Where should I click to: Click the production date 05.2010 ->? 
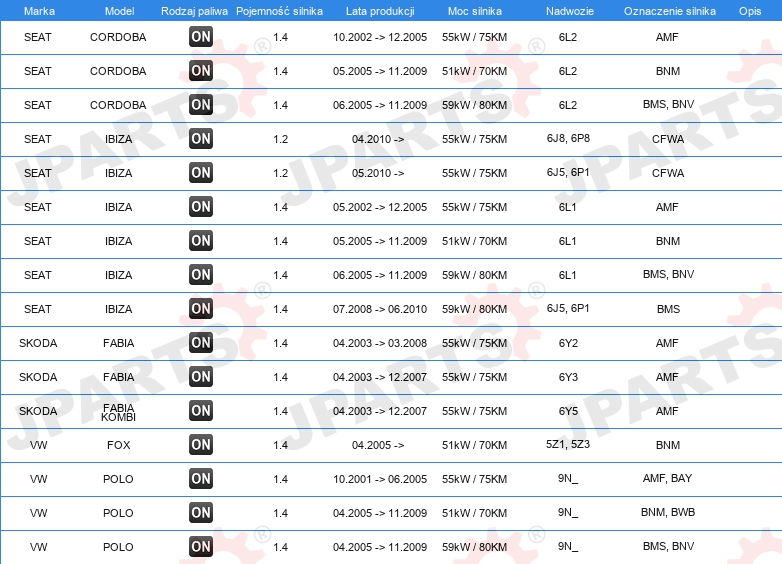click(378, 173)
